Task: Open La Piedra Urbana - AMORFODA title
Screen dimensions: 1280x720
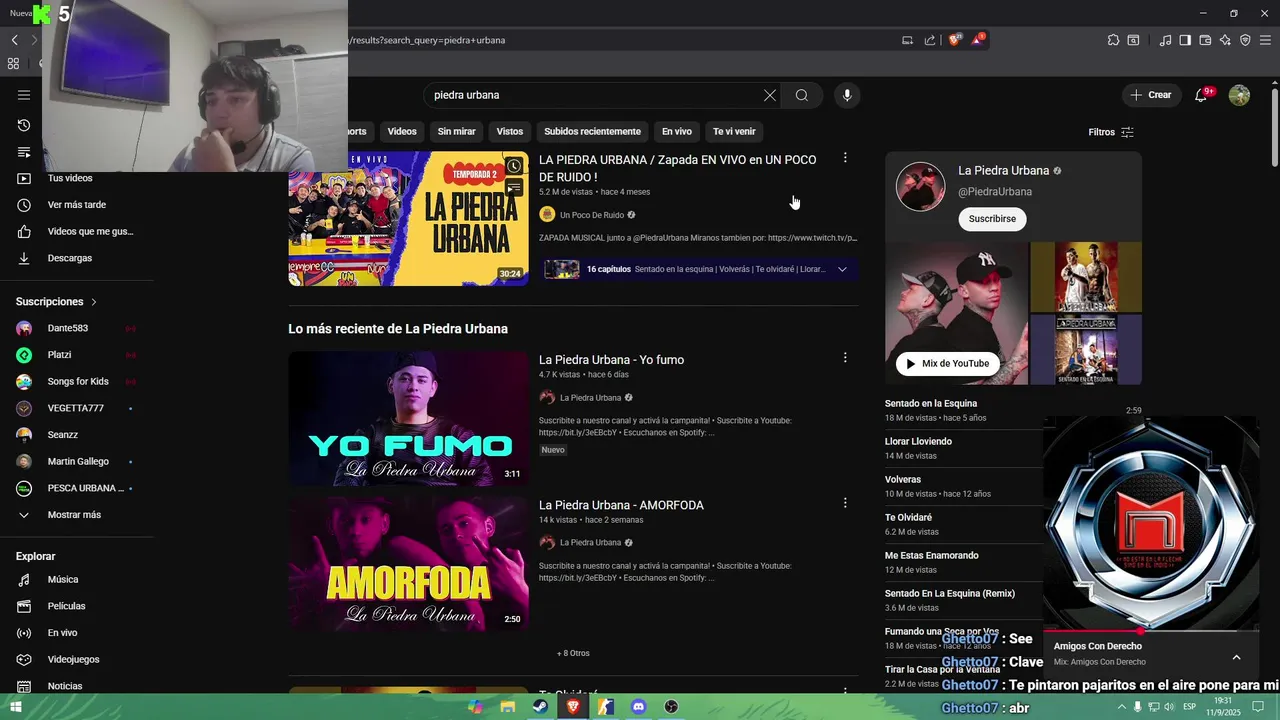Action: click(621, 505)
